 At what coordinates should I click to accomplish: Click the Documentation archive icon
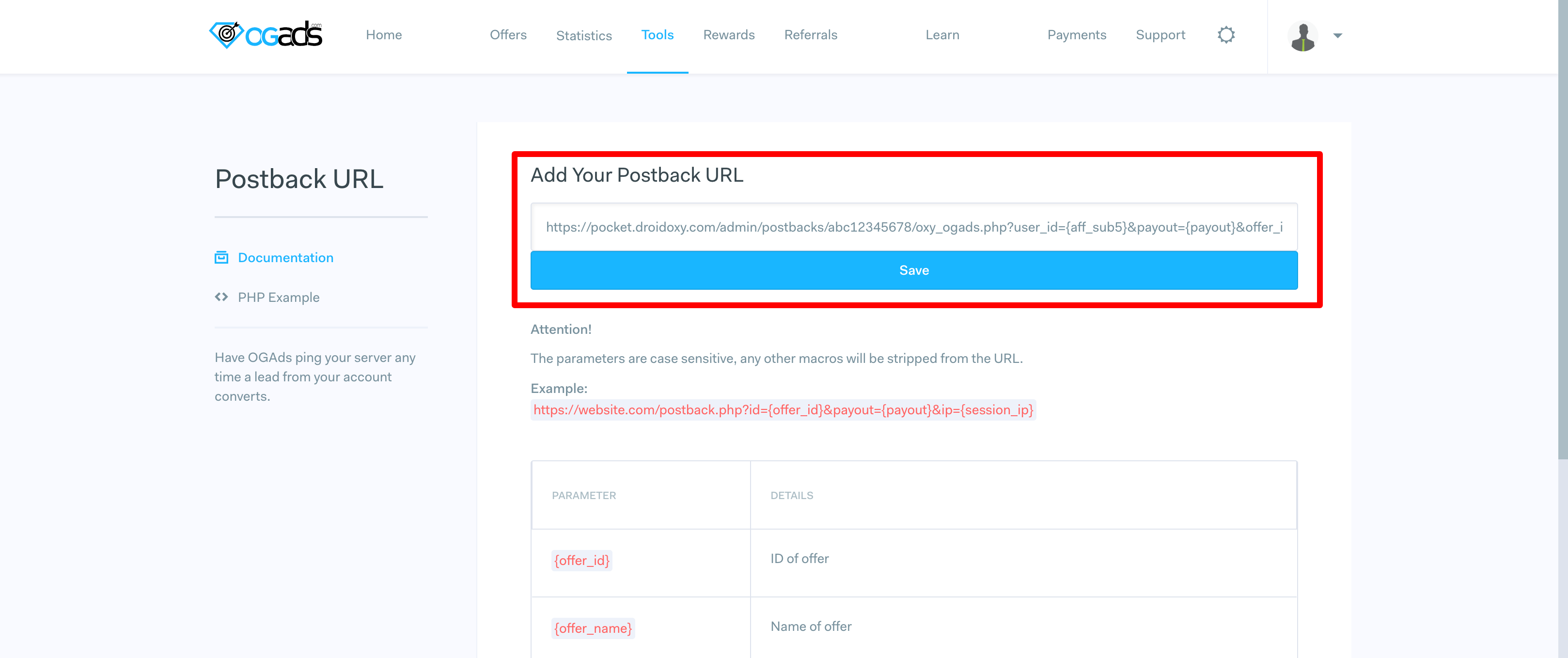[x=221, y=257]
